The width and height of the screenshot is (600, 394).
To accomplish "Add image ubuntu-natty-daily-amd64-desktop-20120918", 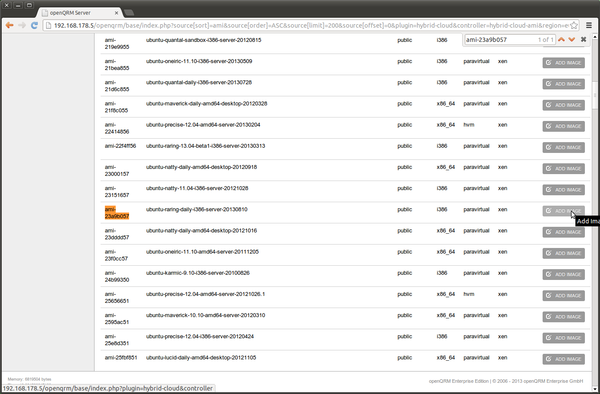I will (x=563, y=169).
